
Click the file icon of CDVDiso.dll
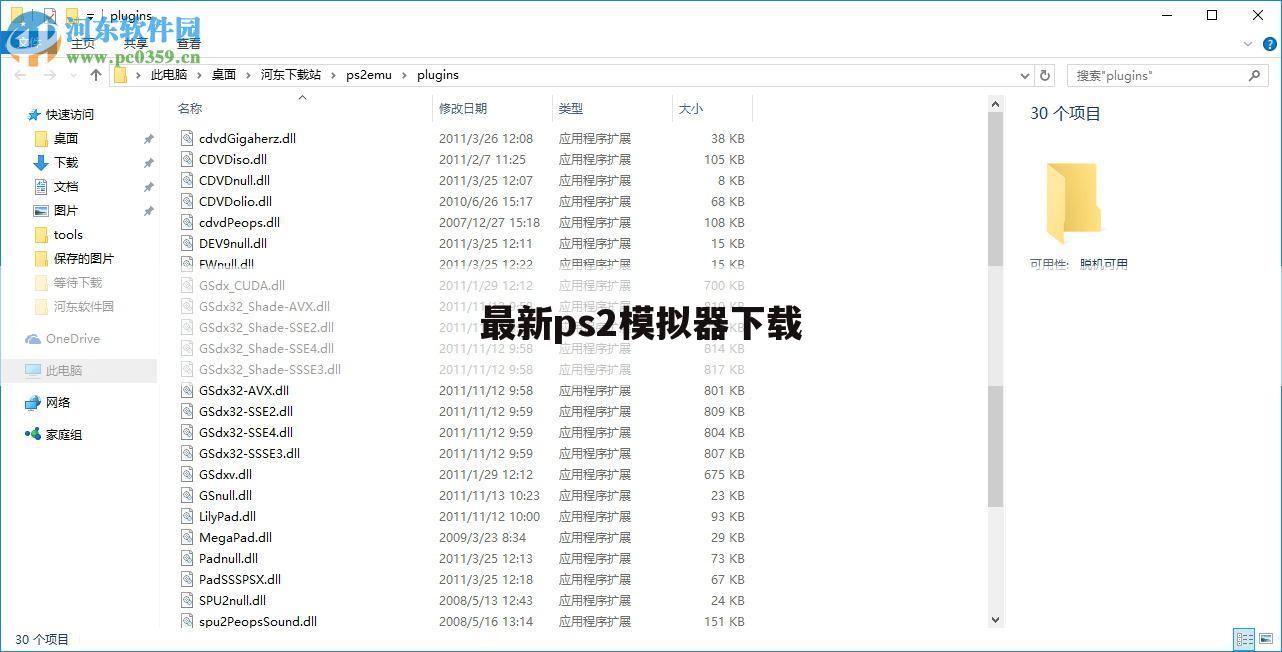(x=187, y=159)
